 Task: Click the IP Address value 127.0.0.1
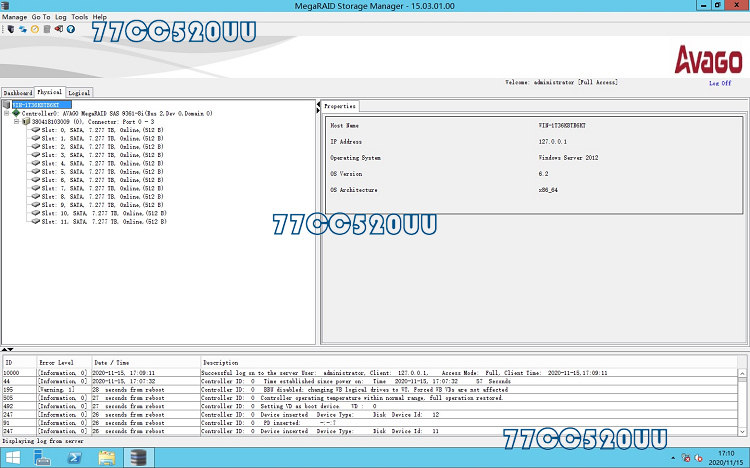tap(552, 142)
